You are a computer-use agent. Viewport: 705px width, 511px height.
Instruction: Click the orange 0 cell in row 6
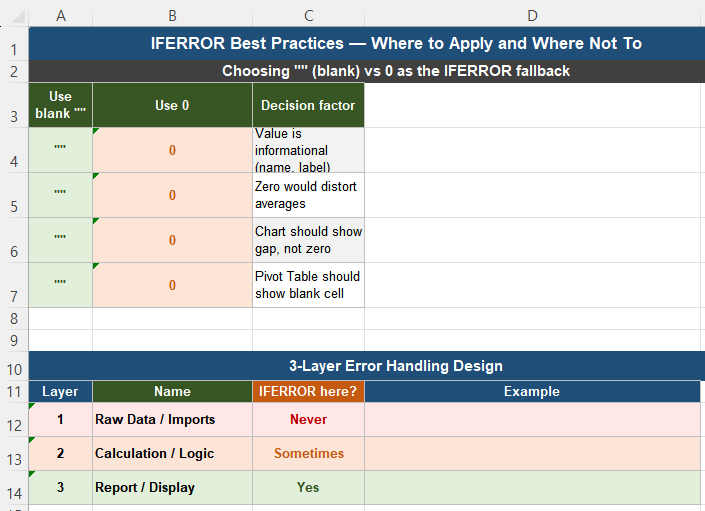[x=172, y=240]
